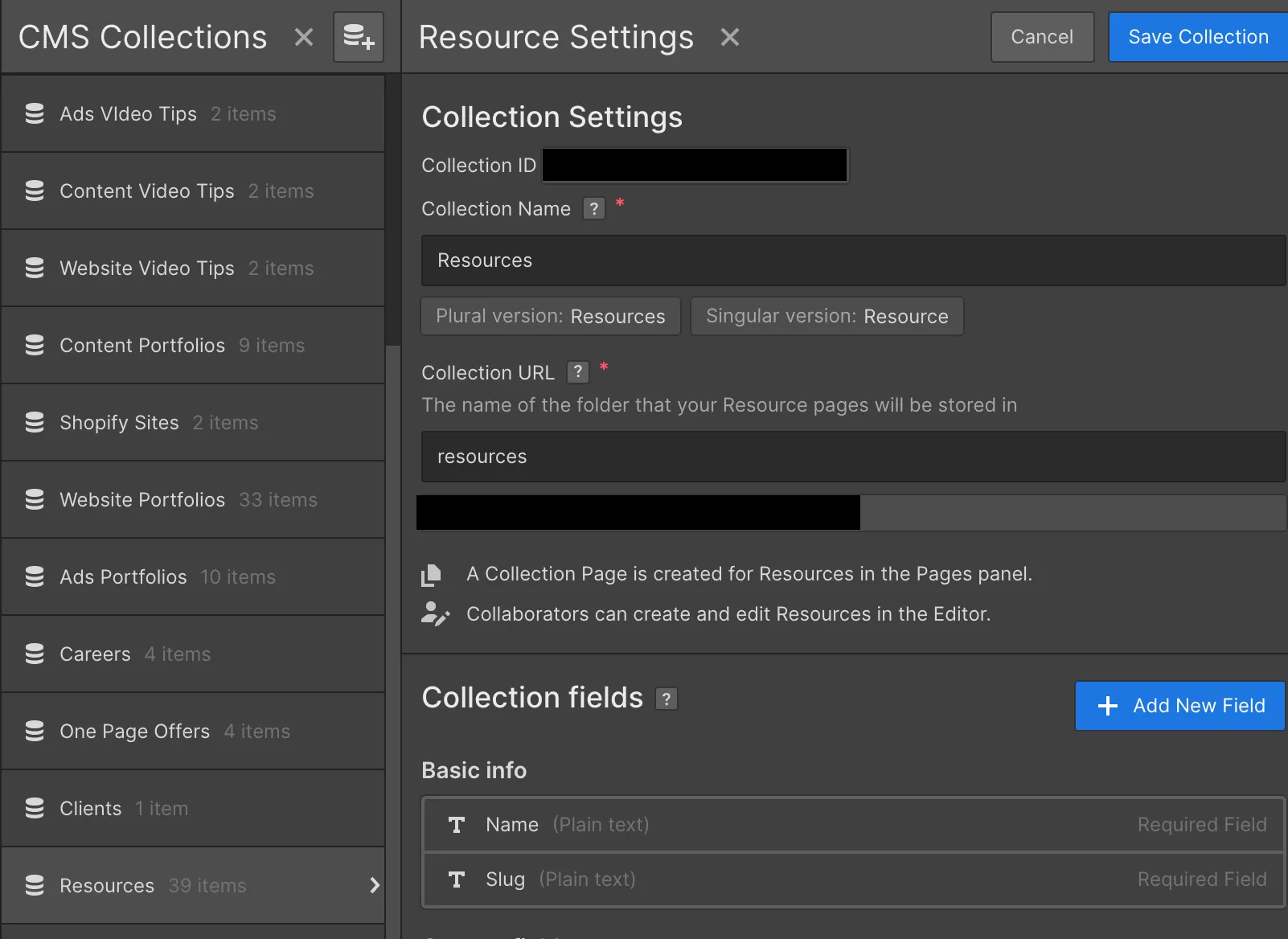Open the Content Video Tips collection
Image resolution: width=1288 pixels, height=939 pixels.
coord(193,191)
